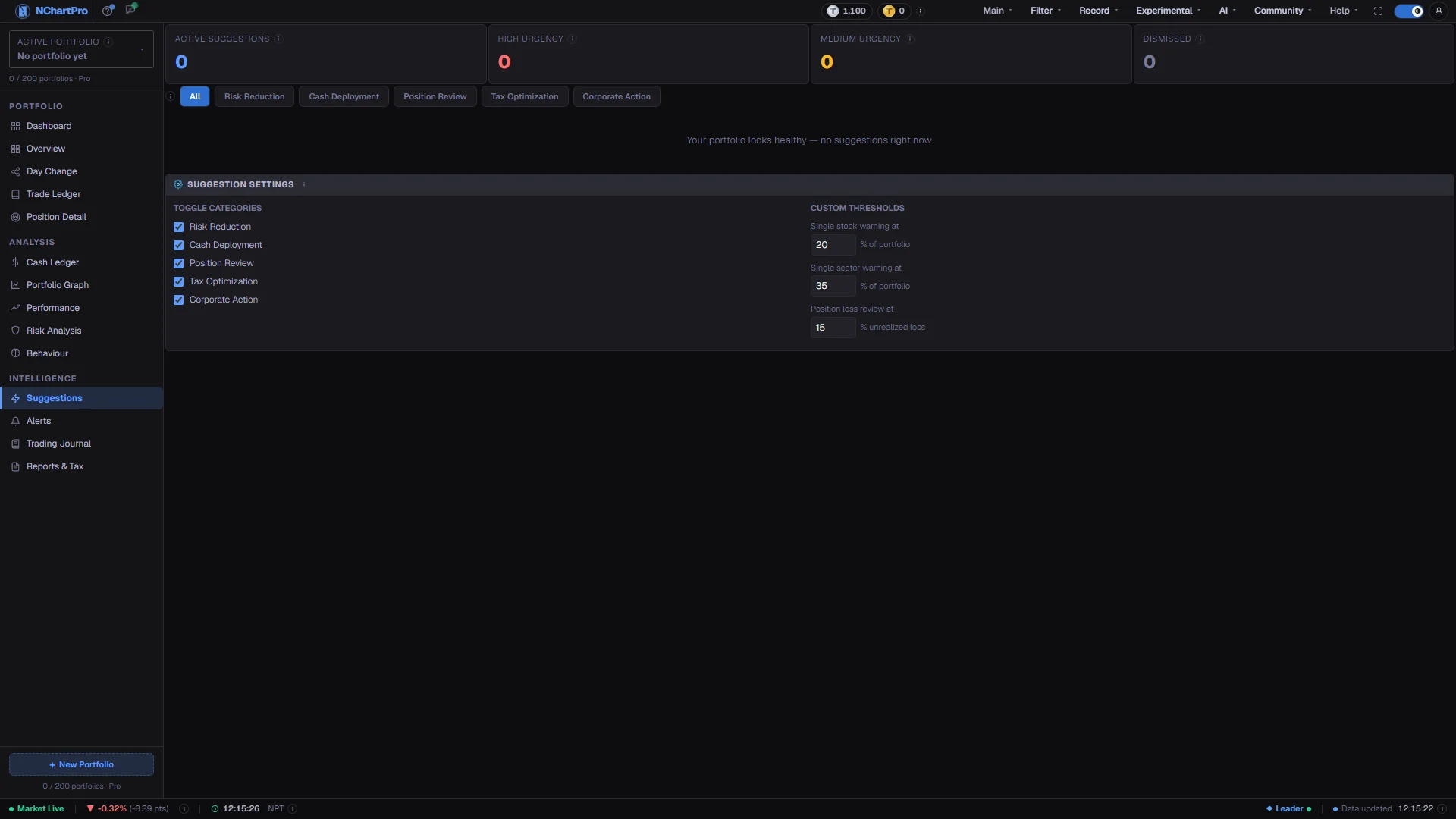
Task: Click the Portfolio Graph chart icon
Action: pyautogui.click(x=15, y=285)
